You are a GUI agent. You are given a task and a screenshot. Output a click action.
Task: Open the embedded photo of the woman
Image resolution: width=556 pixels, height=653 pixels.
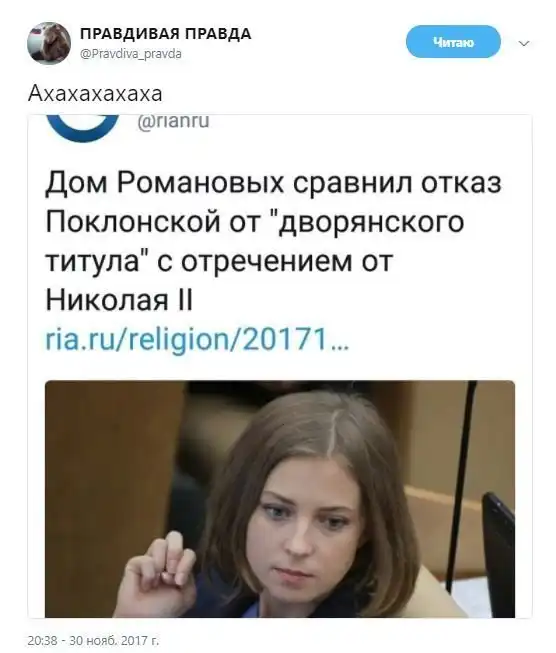click(279, 499)
